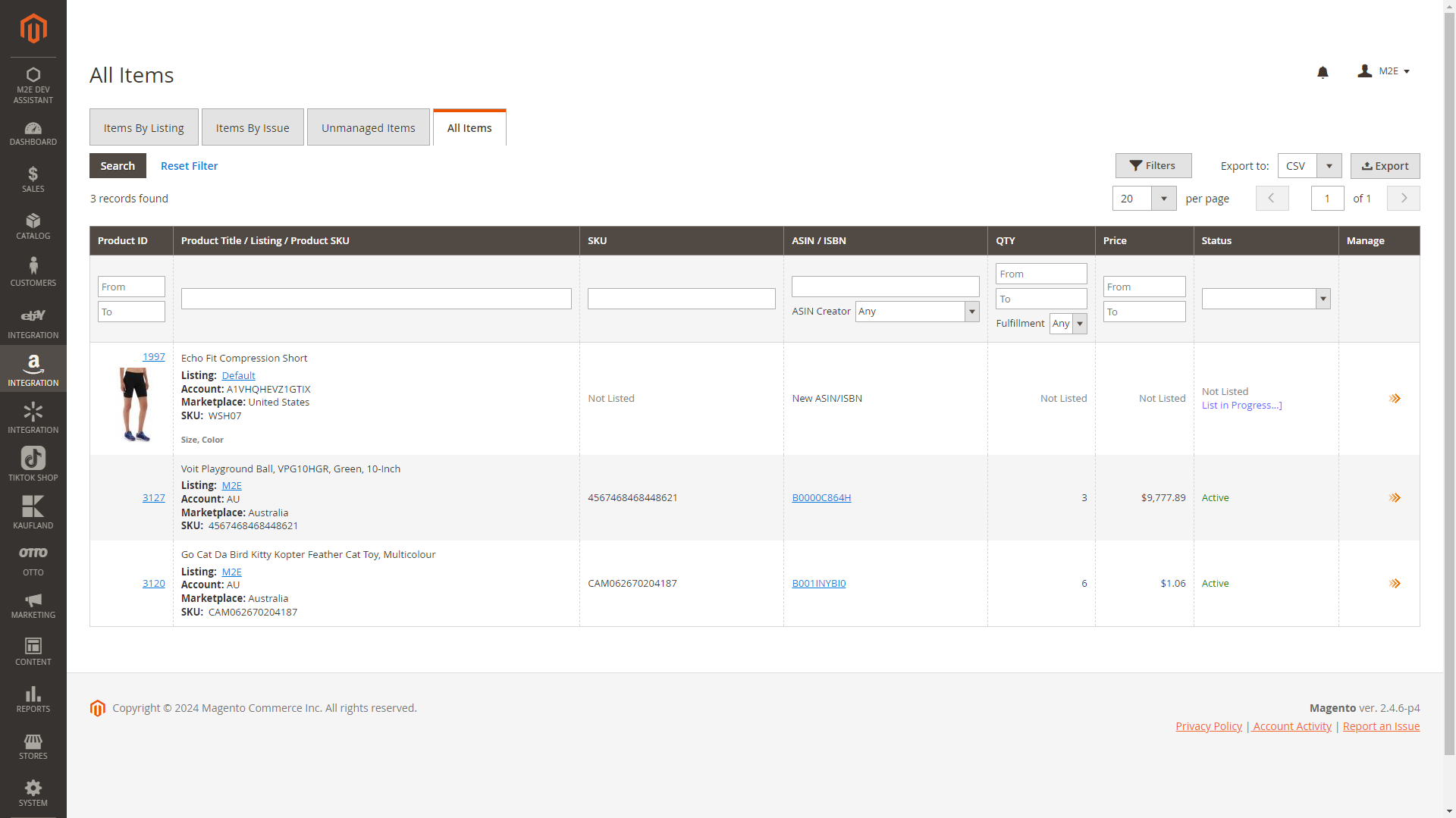Click the Reset Filter link
1456x818 pixels.
click(x=189, y=166)
